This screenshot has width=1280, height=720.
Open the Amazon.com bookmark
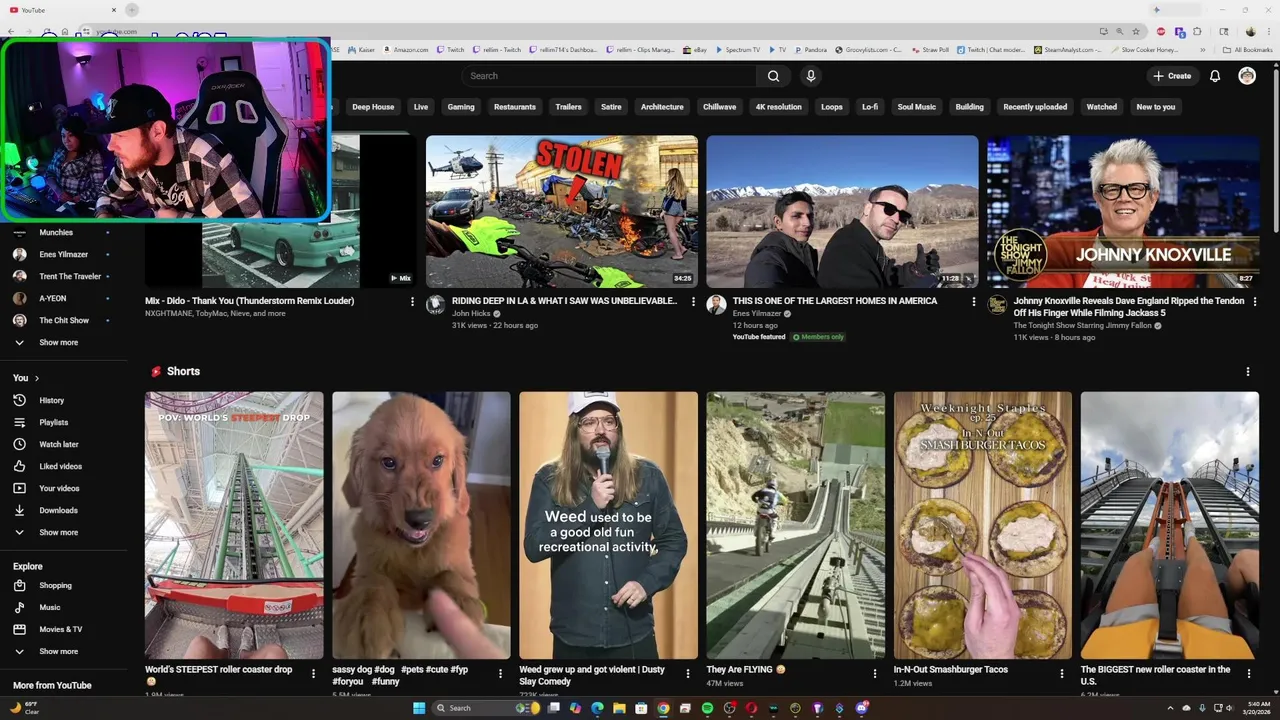click(x=406, y=49)
